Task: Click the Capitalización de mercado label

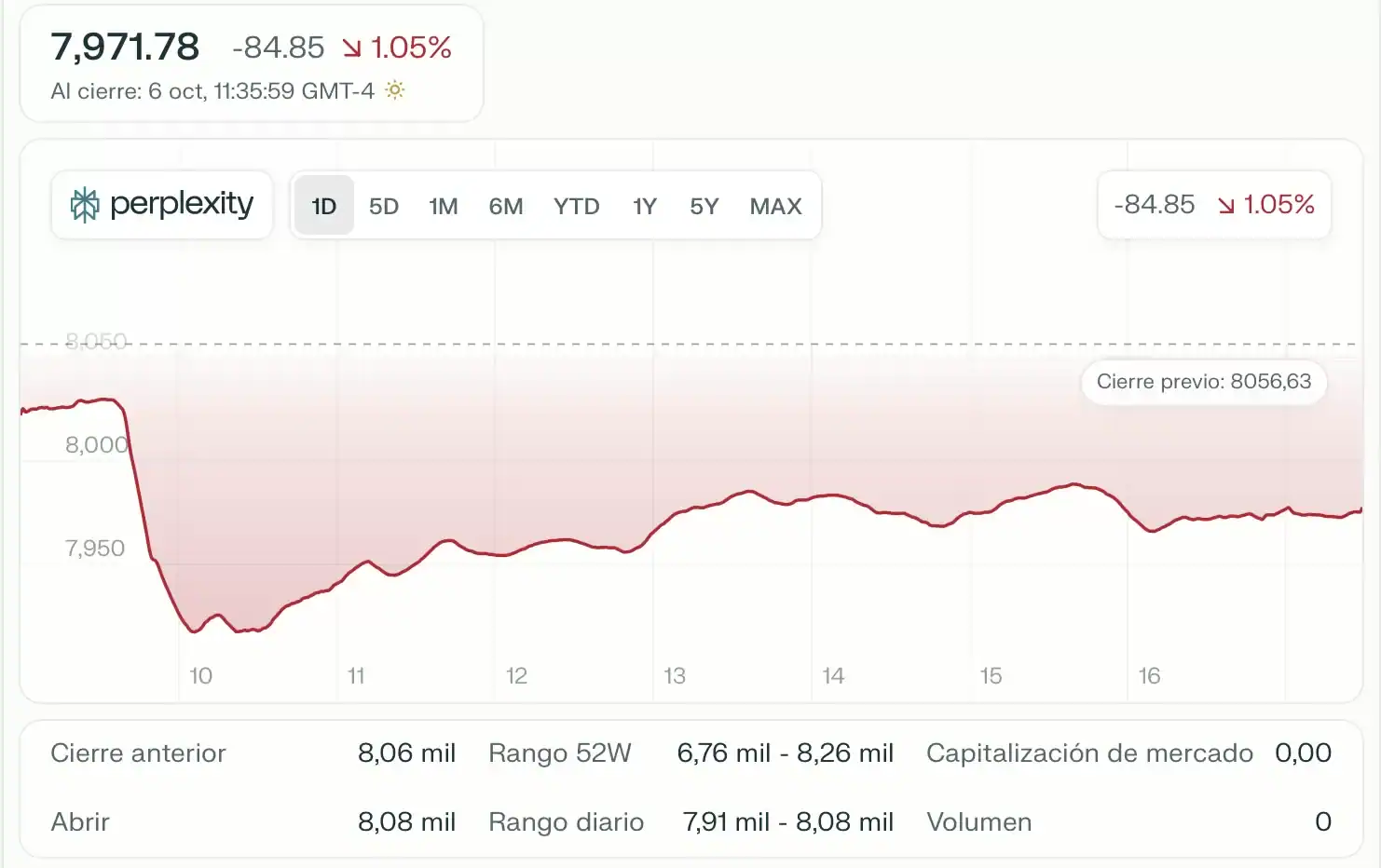Action: click(x=1088, y=753)
